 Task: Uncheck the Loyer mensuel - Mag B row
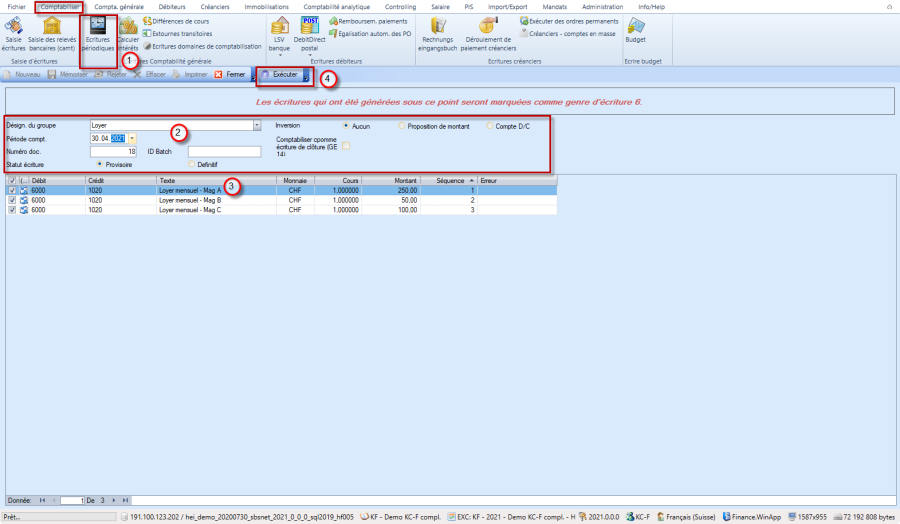(12, 200)
